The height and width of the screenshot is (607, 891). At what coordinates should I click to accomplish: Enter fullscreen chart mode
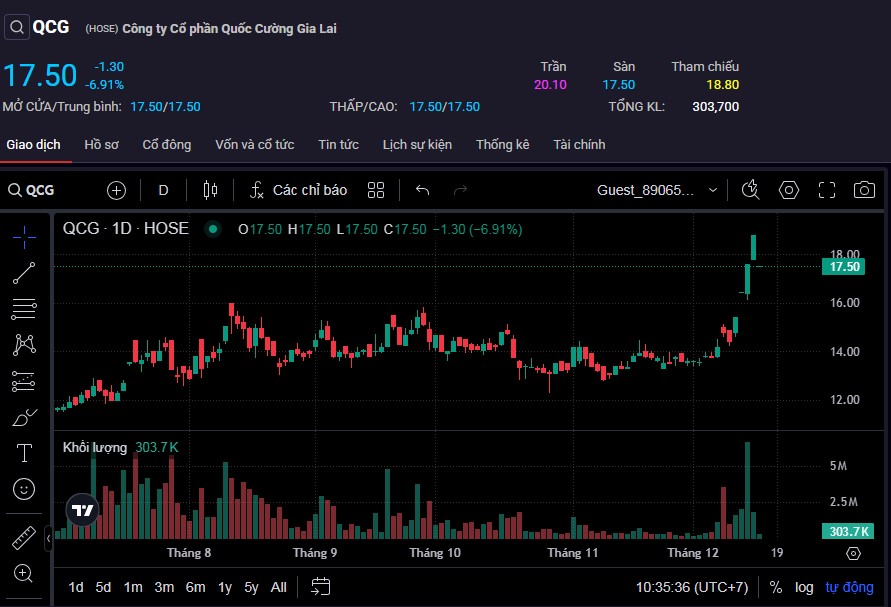(827, 190)
